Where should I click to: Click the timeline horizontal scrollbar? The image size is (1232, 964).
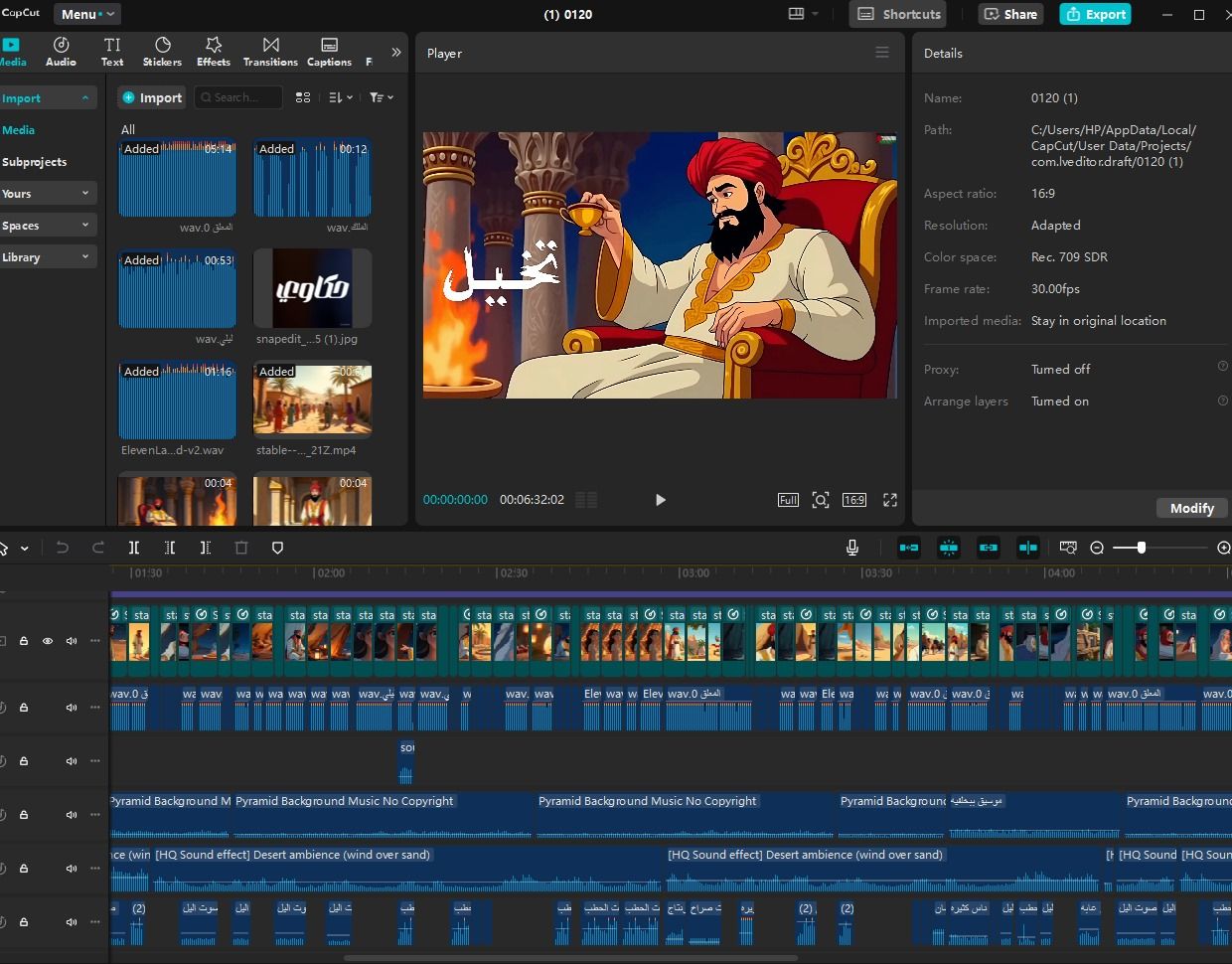coord(570,959)
